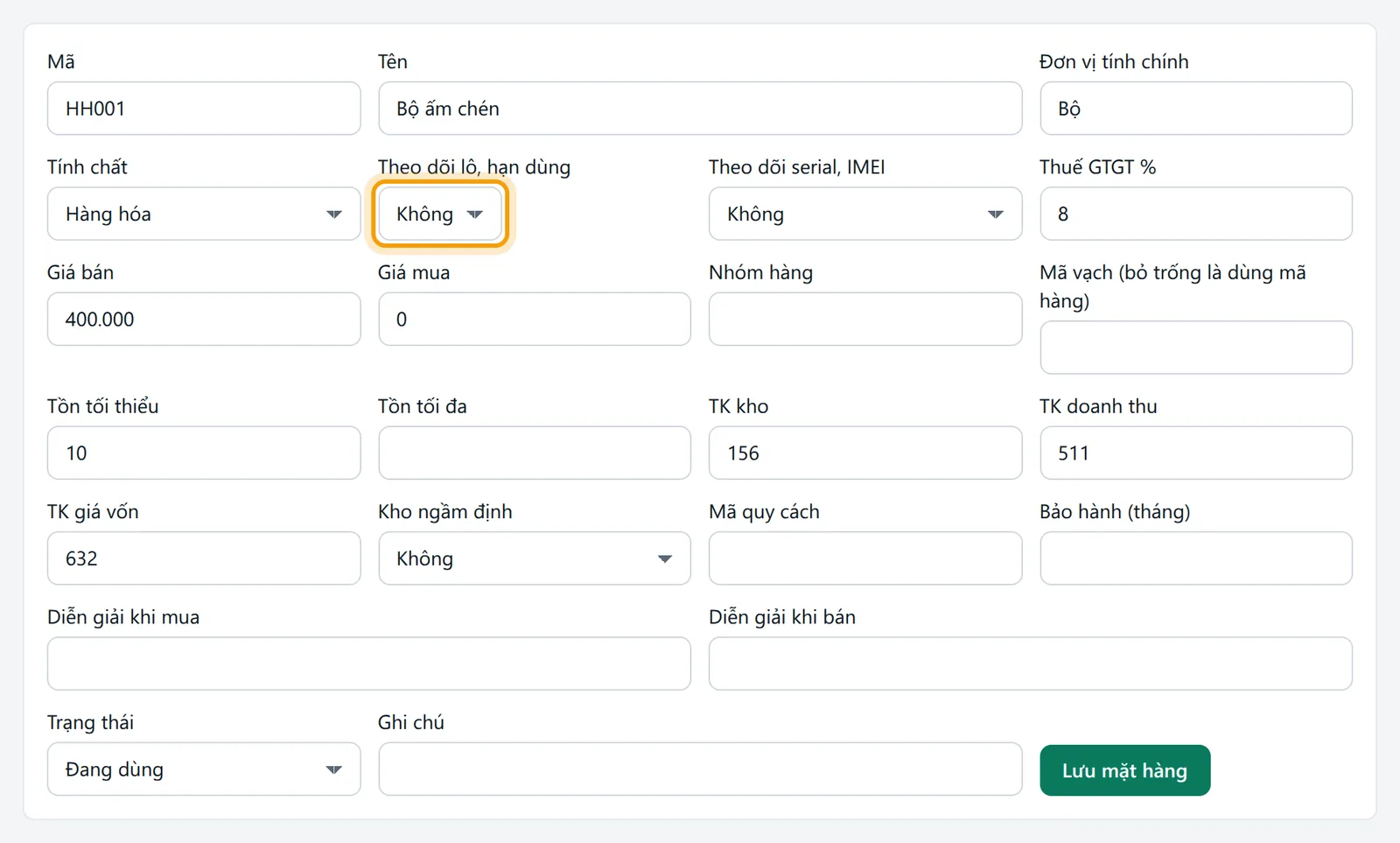
Task: Click the Lưu mặt hàng button
Action: click(x=1125, y=770)
